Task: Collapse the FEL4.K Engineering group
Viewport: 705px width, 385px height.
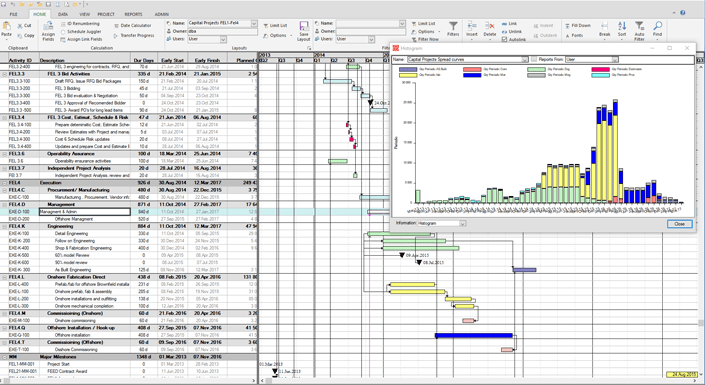Action: 4,226
